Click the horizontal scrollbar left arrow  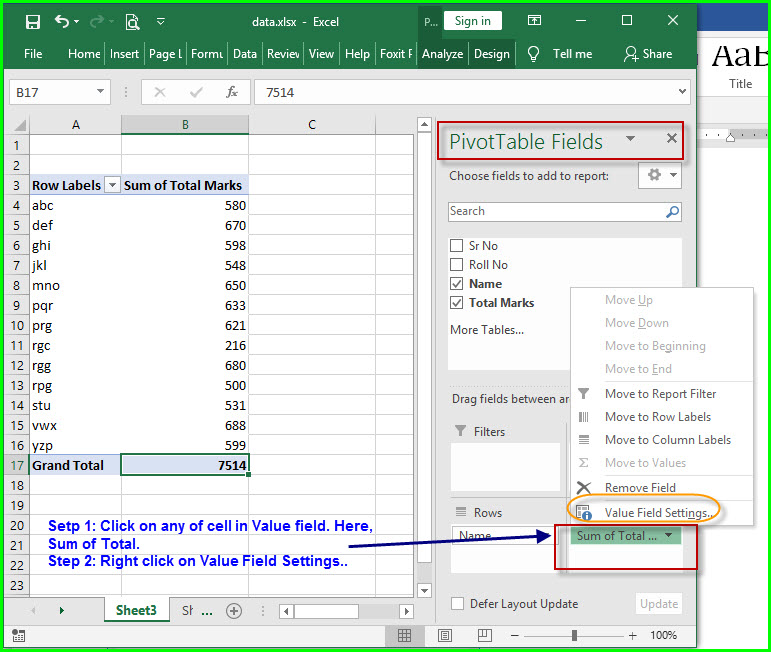pyautogui.click(x=286, y=612)
